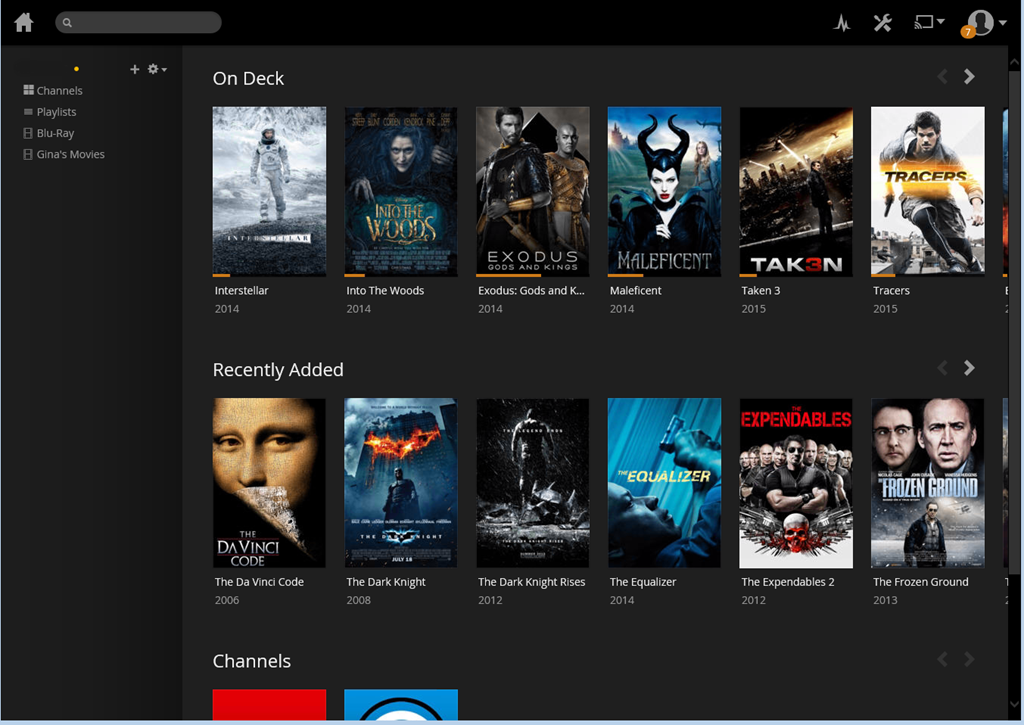Open settings via the wrench and screwdriver icon
The image size is (1024, 725).
coord(882,23)
